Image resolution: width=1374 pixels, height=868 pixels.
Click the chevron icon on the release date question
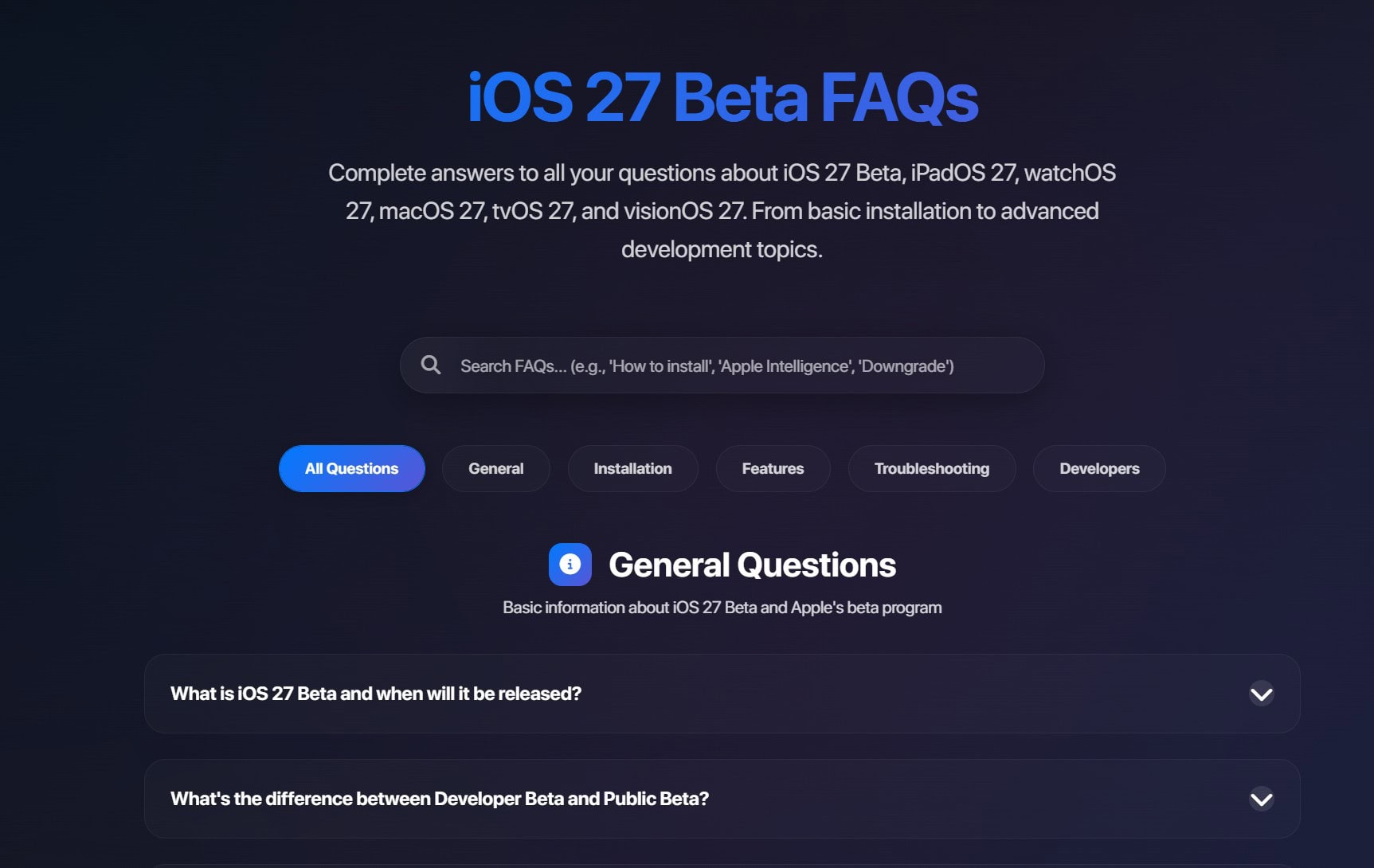1261,694
